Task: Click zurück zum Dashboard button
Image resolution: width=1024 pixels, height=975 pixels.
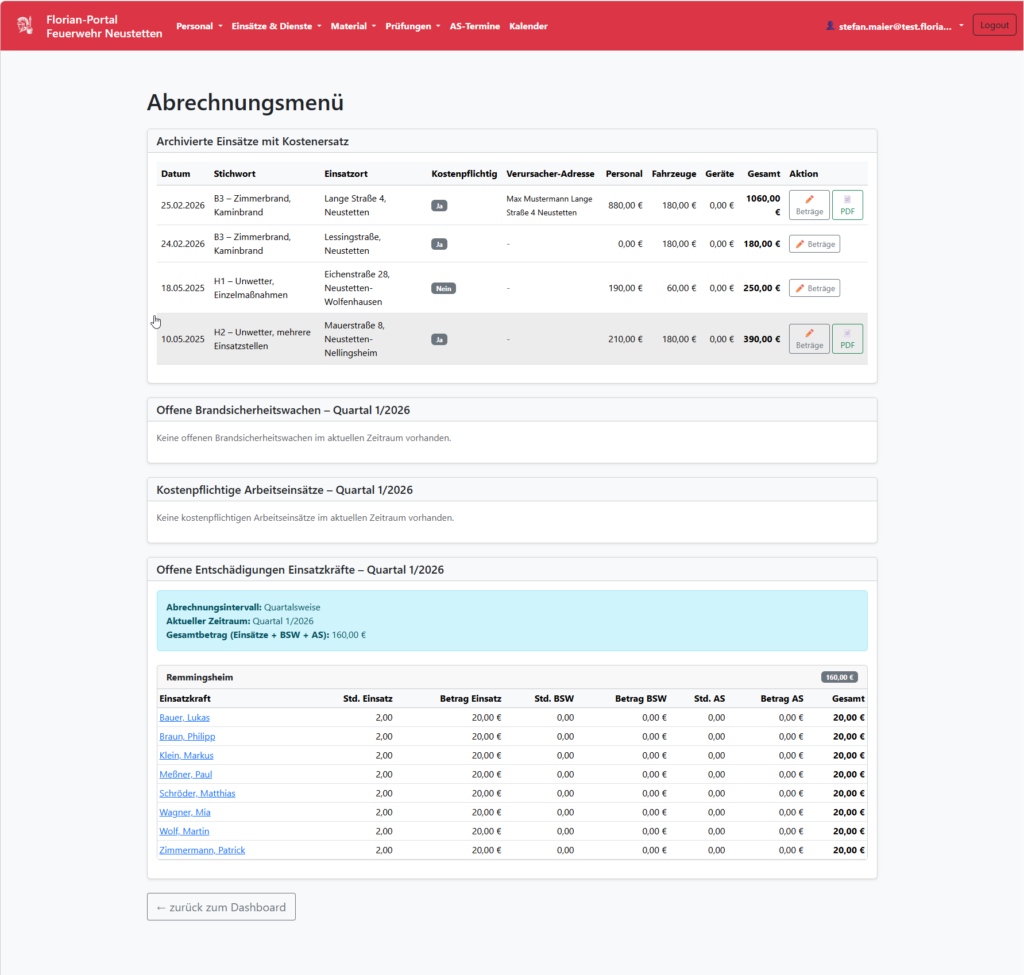Action: click(221, 907)
